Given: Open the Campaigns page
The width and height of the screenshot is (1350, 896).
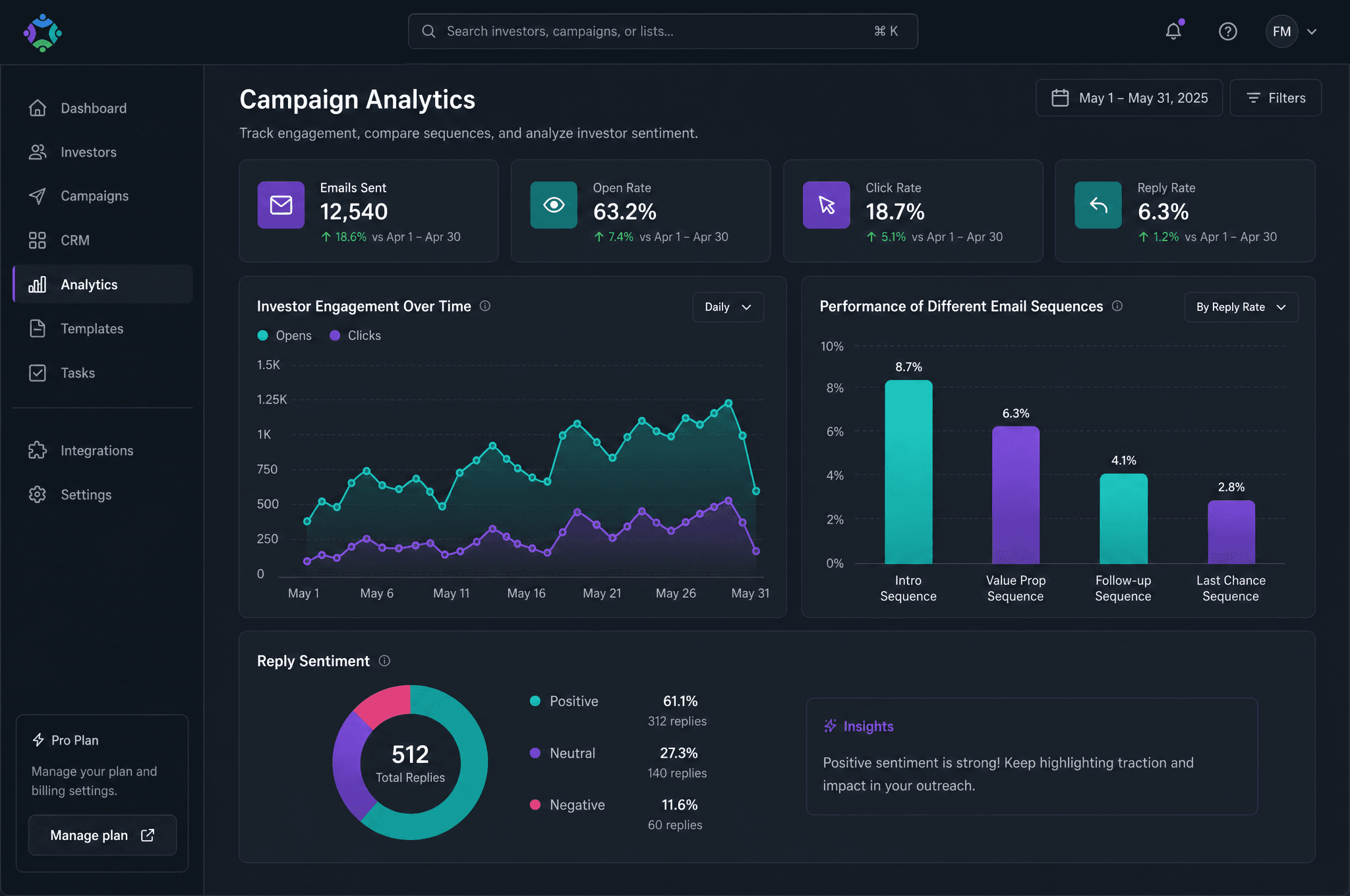Looking at the screenshot, I should point(103,196).
